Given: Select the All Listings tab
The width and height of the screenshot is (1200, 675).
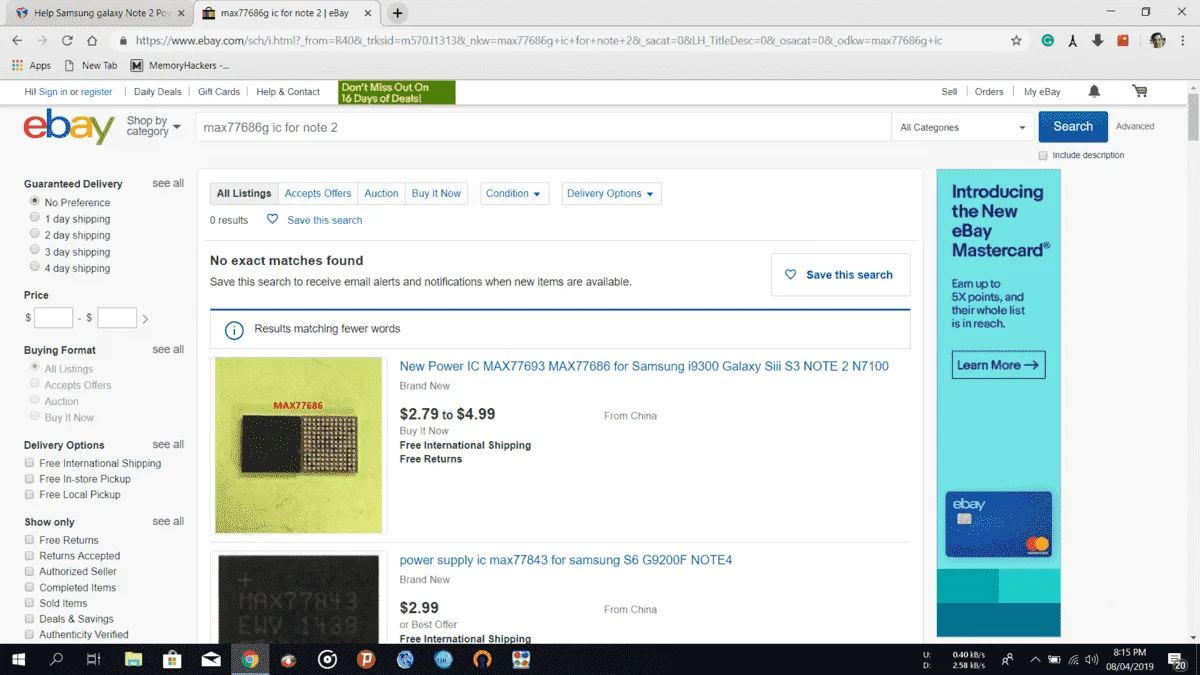Looking at the screenshot, I should tap(244, 194).
